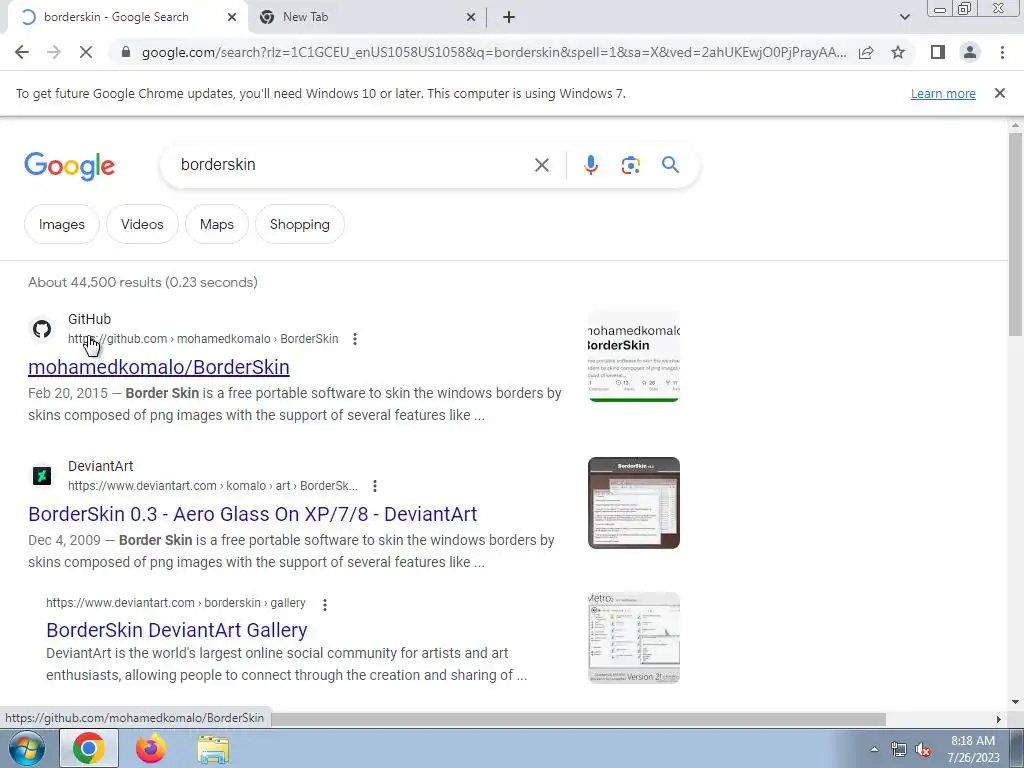1024x768 pixels.
Task: Click the Chrome taskbar icon
Action: [x=89, y=748]
